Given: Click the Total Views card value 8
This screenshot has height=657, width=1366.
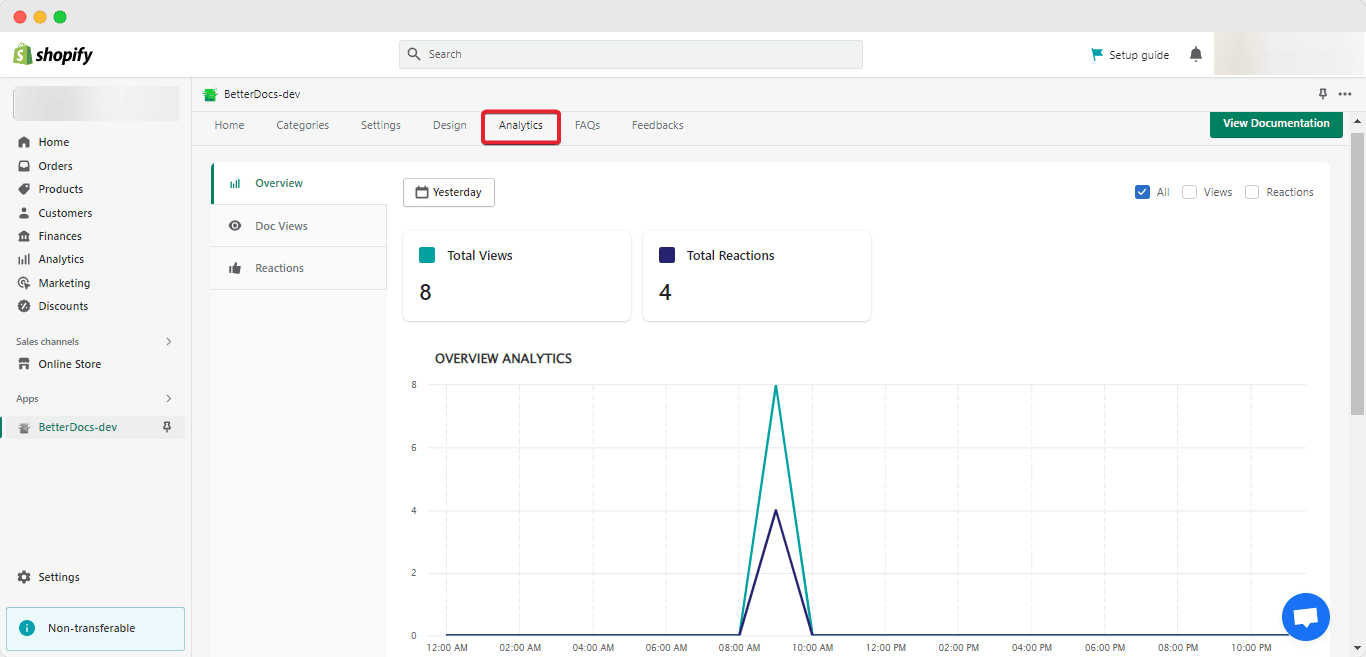Looking at the screenshot, I should (x=425, y=292).
